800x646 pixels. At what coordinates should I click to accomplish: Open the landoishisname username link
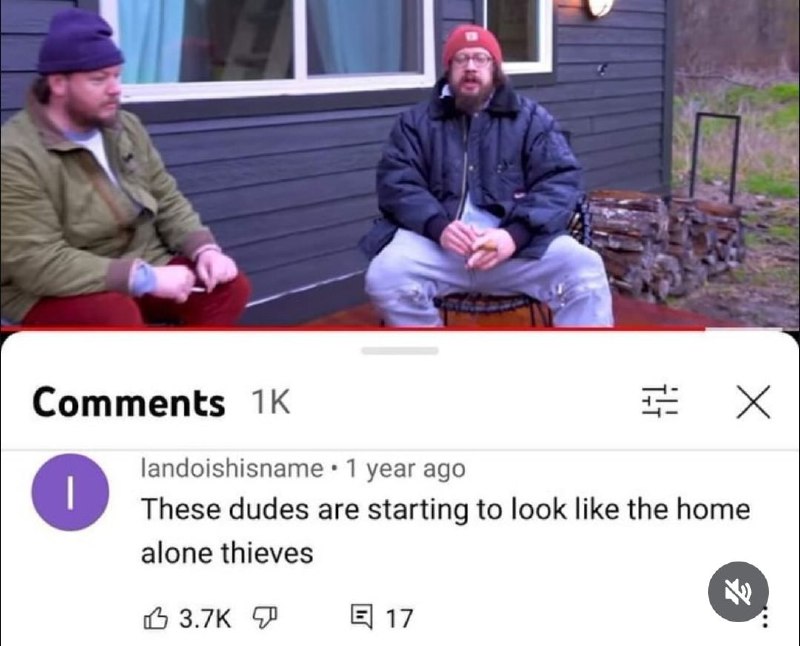coord(232,468)
